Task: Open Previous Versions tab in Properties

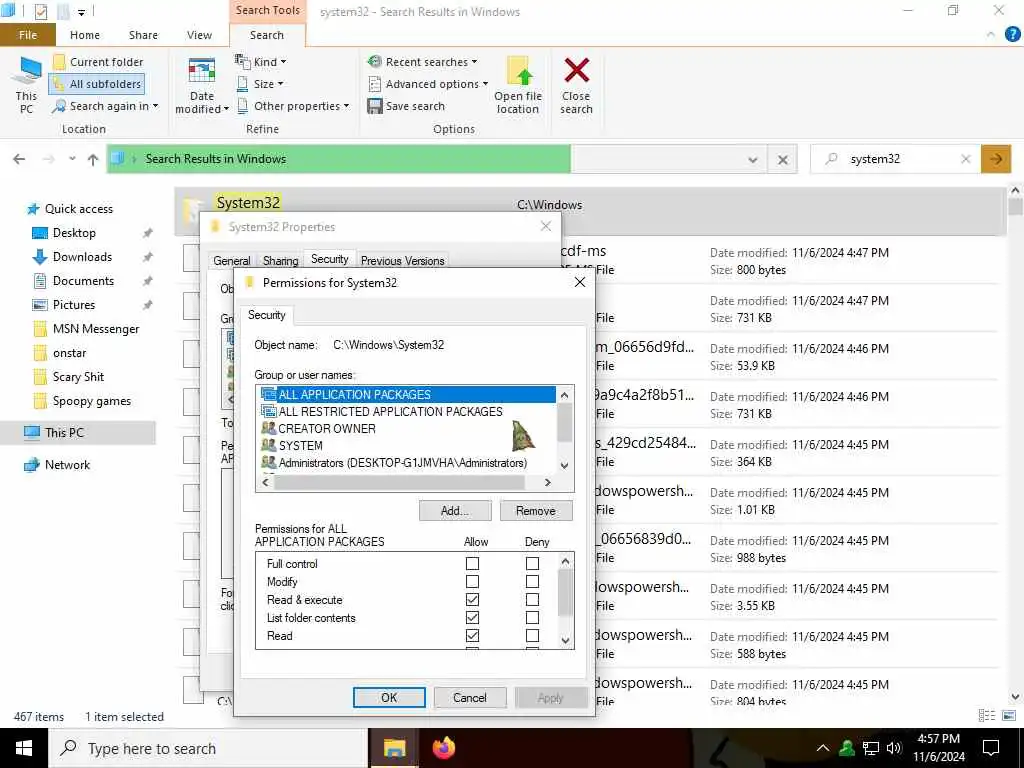Action: coord(402,261)
